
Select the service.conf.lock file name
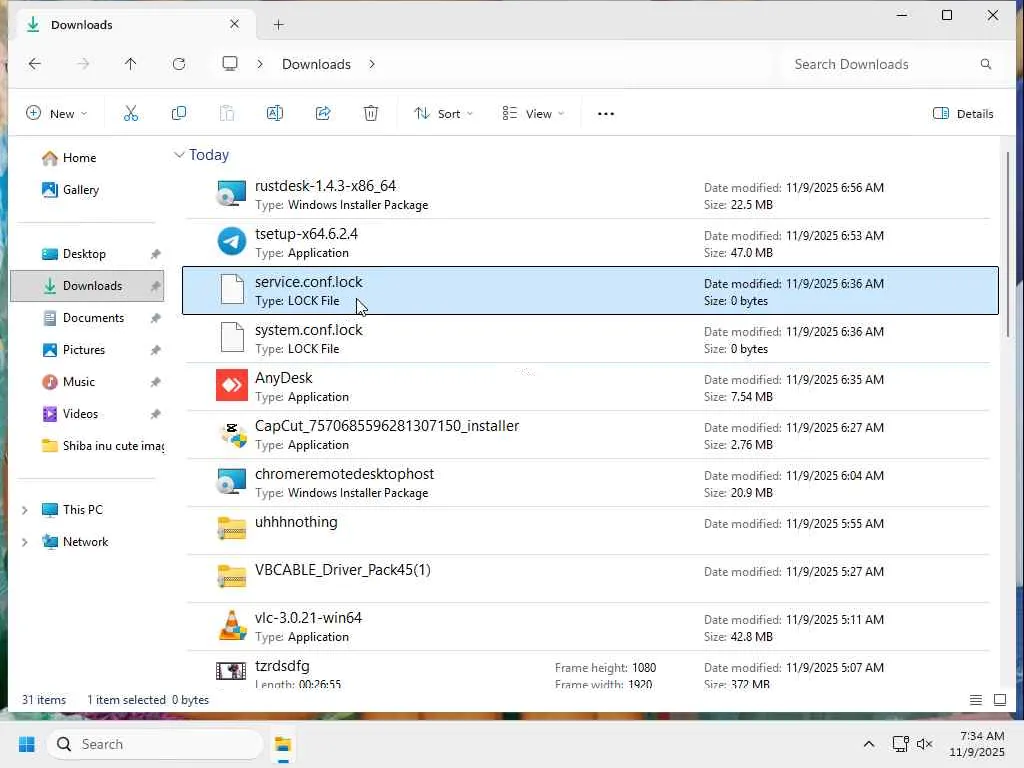(308, 282)
